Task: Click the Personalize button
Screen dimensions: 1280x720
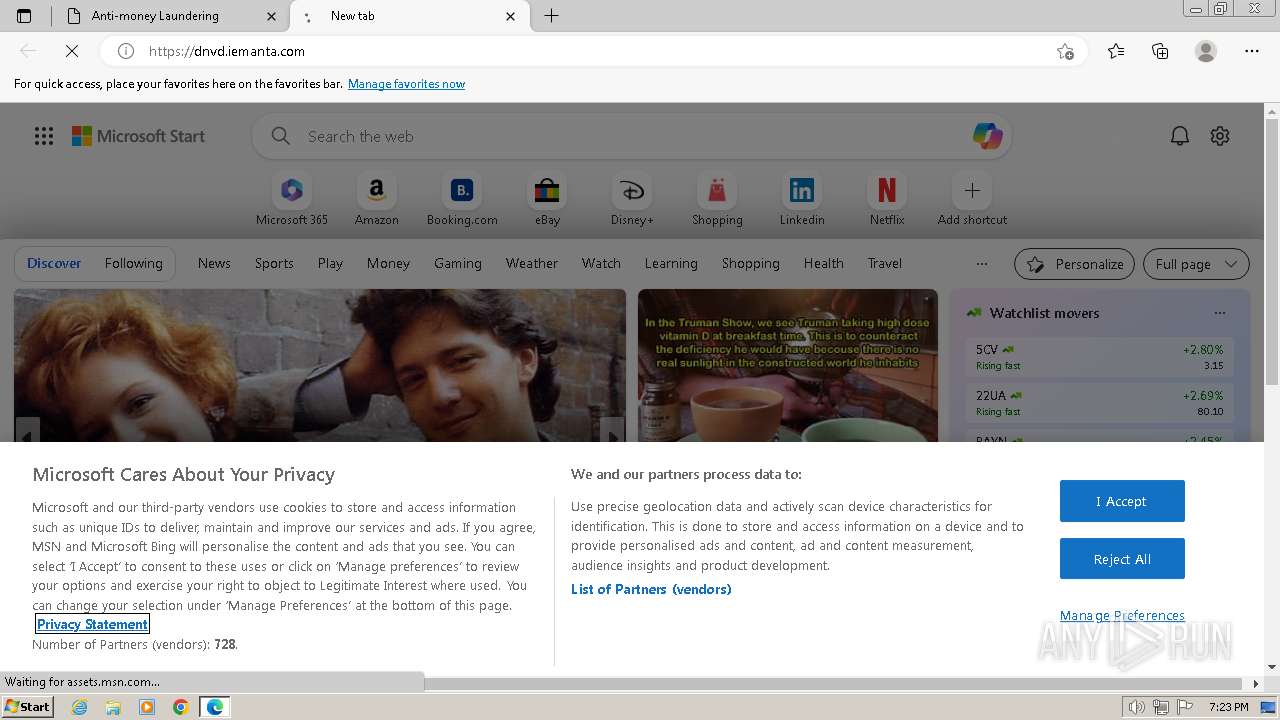Action: [1074, 264]
